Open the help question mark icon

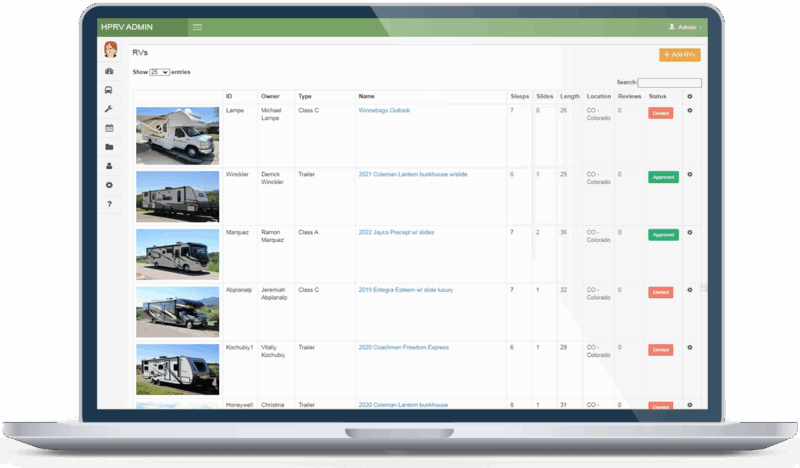109,204
